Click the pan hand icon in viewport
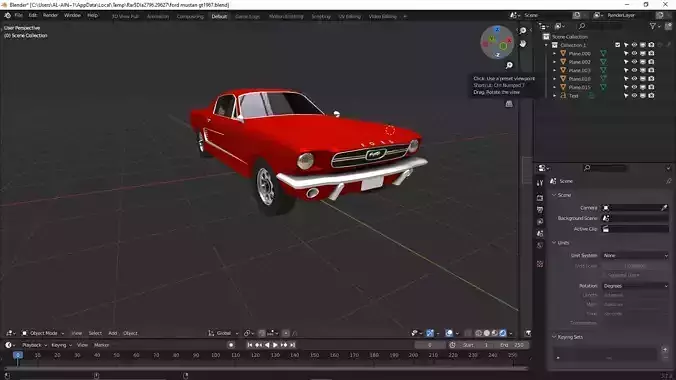This screenshot has height=380, width=676. coord(523,44)
